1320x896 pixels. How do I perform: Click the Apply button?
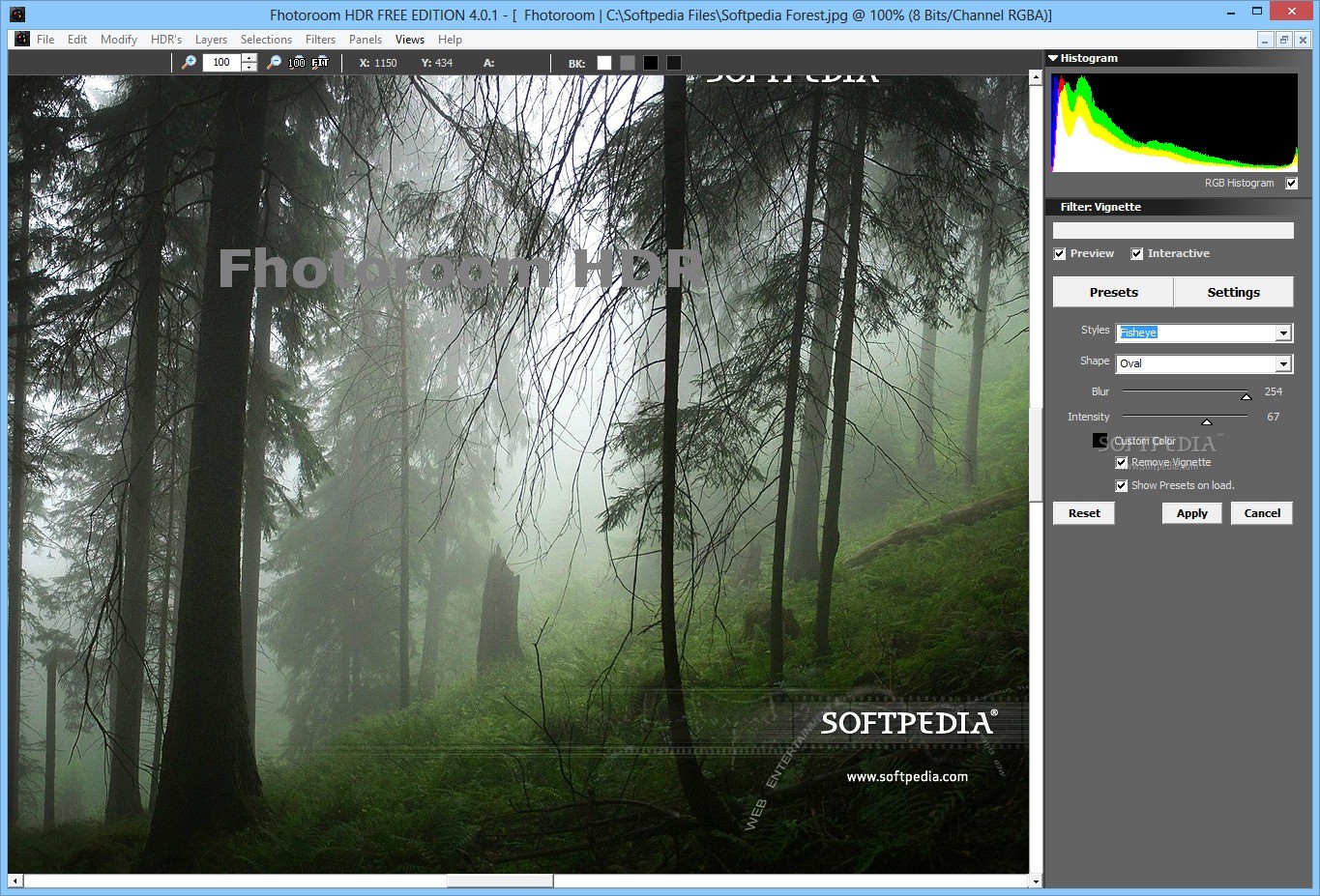[1192, 513]
